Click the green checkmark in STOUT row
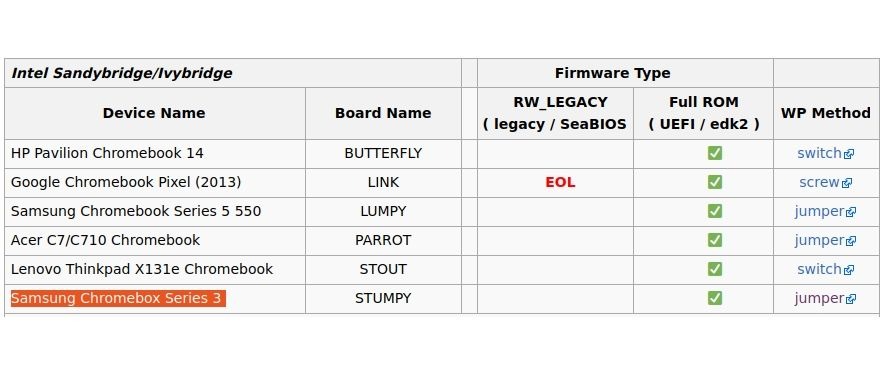This screenshot has width=883, height=375. point(715,269)
